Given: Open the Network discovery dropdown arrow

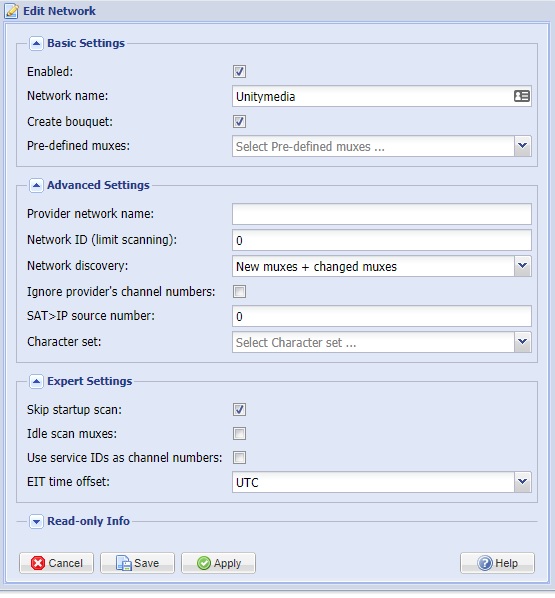Looking at the screenshot, I should coord(523,266).
